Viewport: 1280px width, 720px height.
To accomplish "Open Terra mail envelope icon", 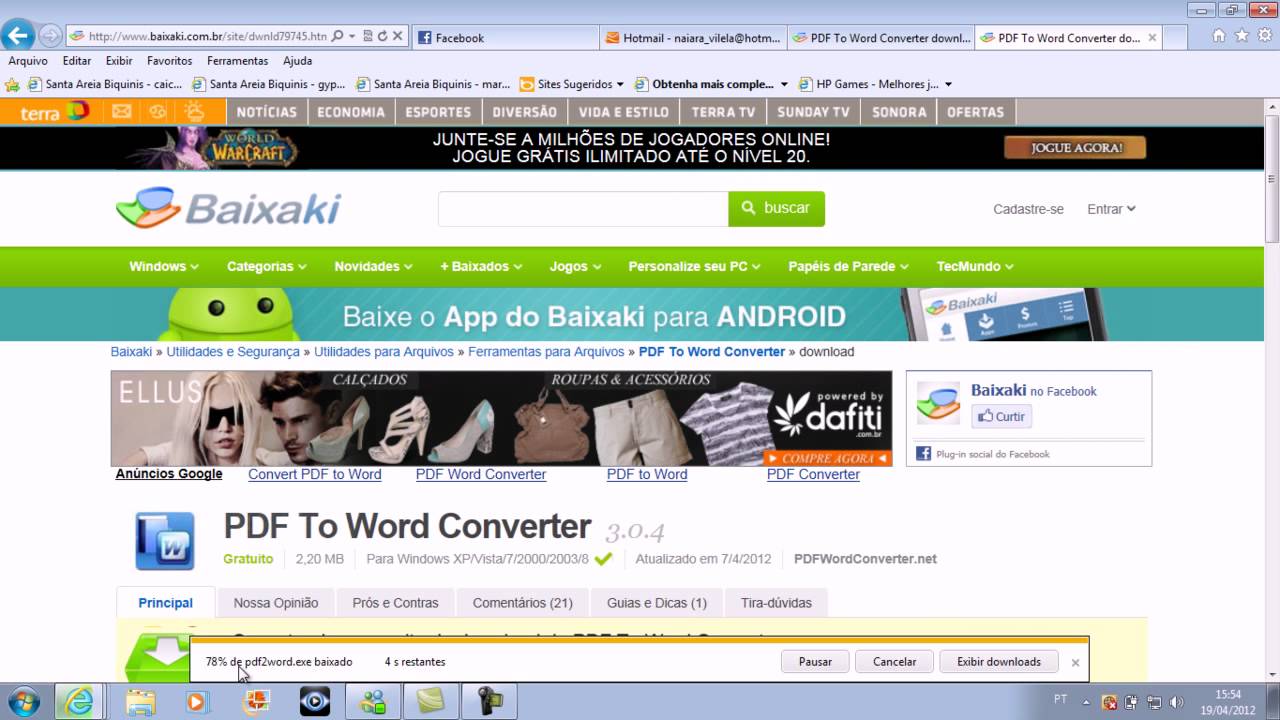I will pos(122,111).
